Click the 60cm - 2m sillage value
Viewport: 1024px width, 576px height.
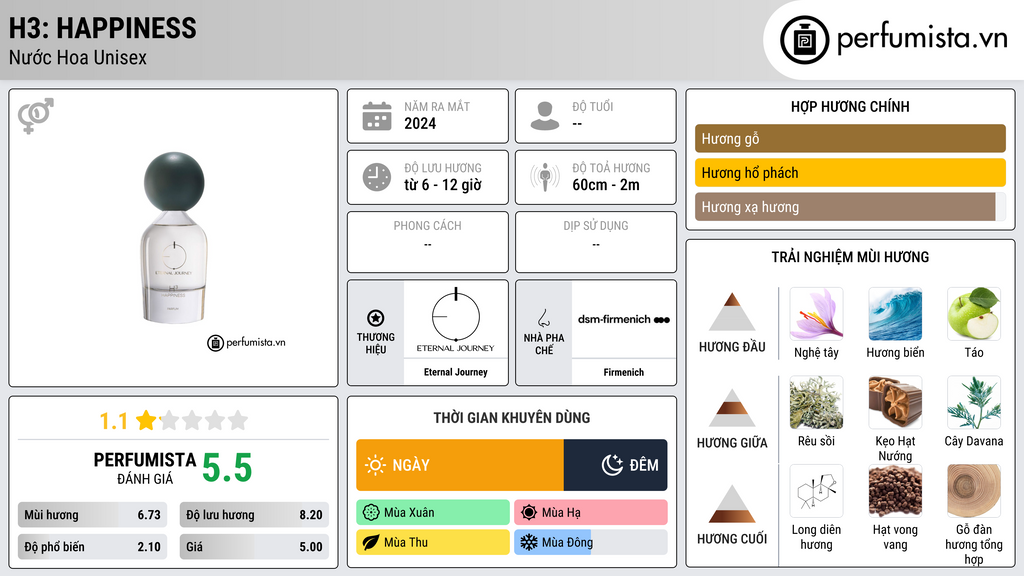pos(606,185)
